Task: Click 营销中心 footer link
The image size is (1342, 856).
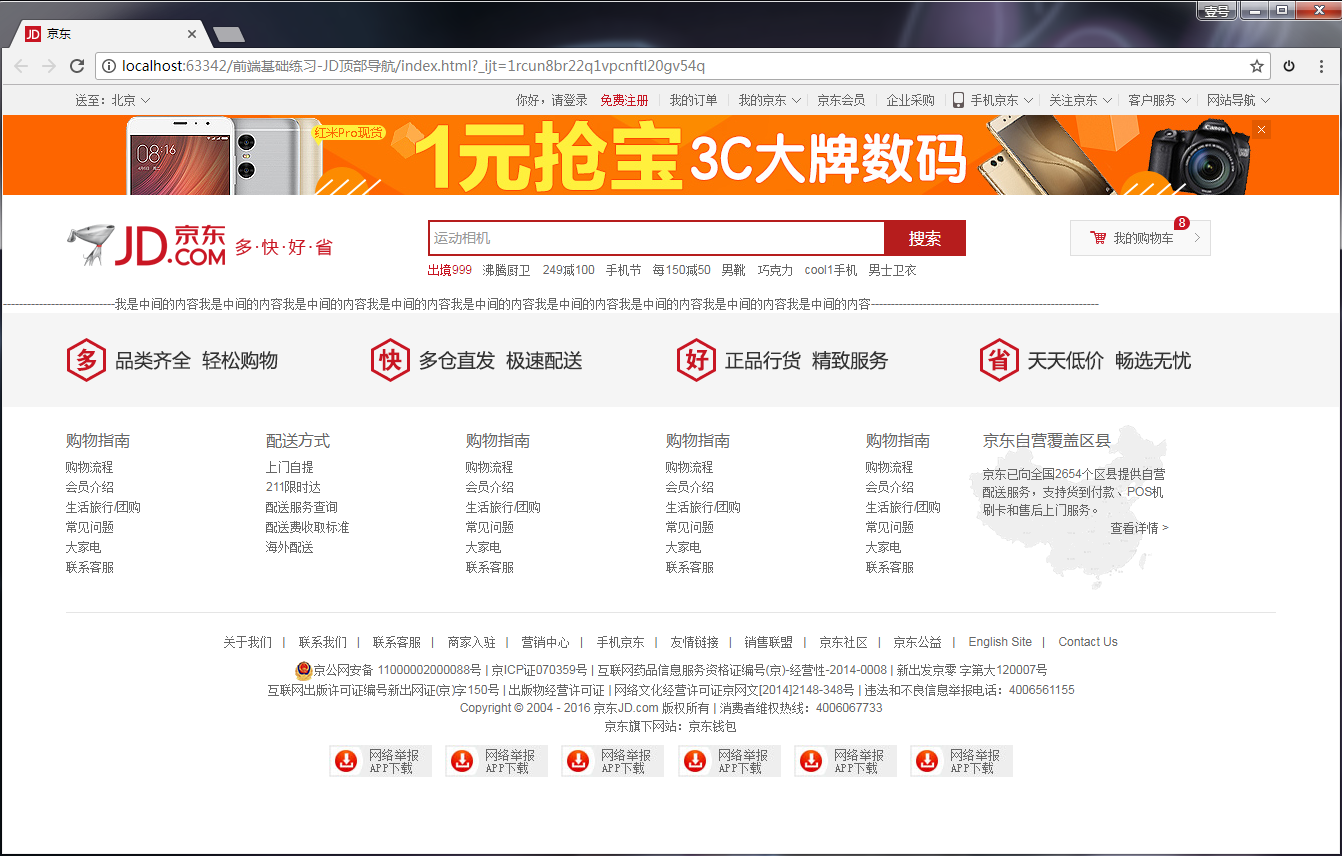Action: (545, 642)
